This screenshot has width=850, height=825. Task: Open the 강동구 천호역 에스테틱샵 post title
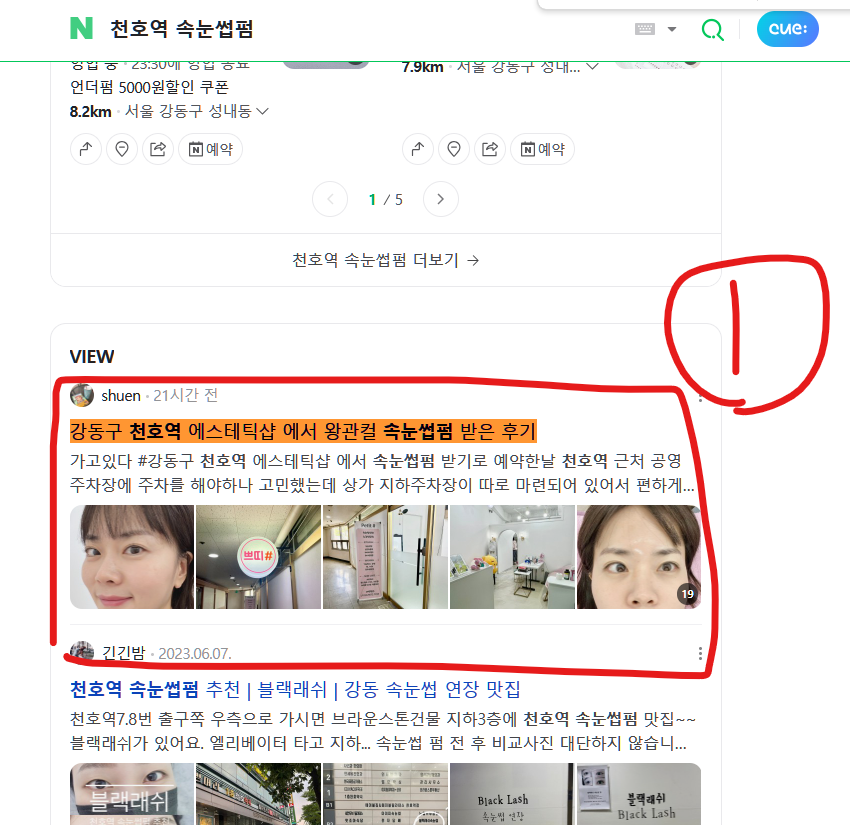[303, 431]
